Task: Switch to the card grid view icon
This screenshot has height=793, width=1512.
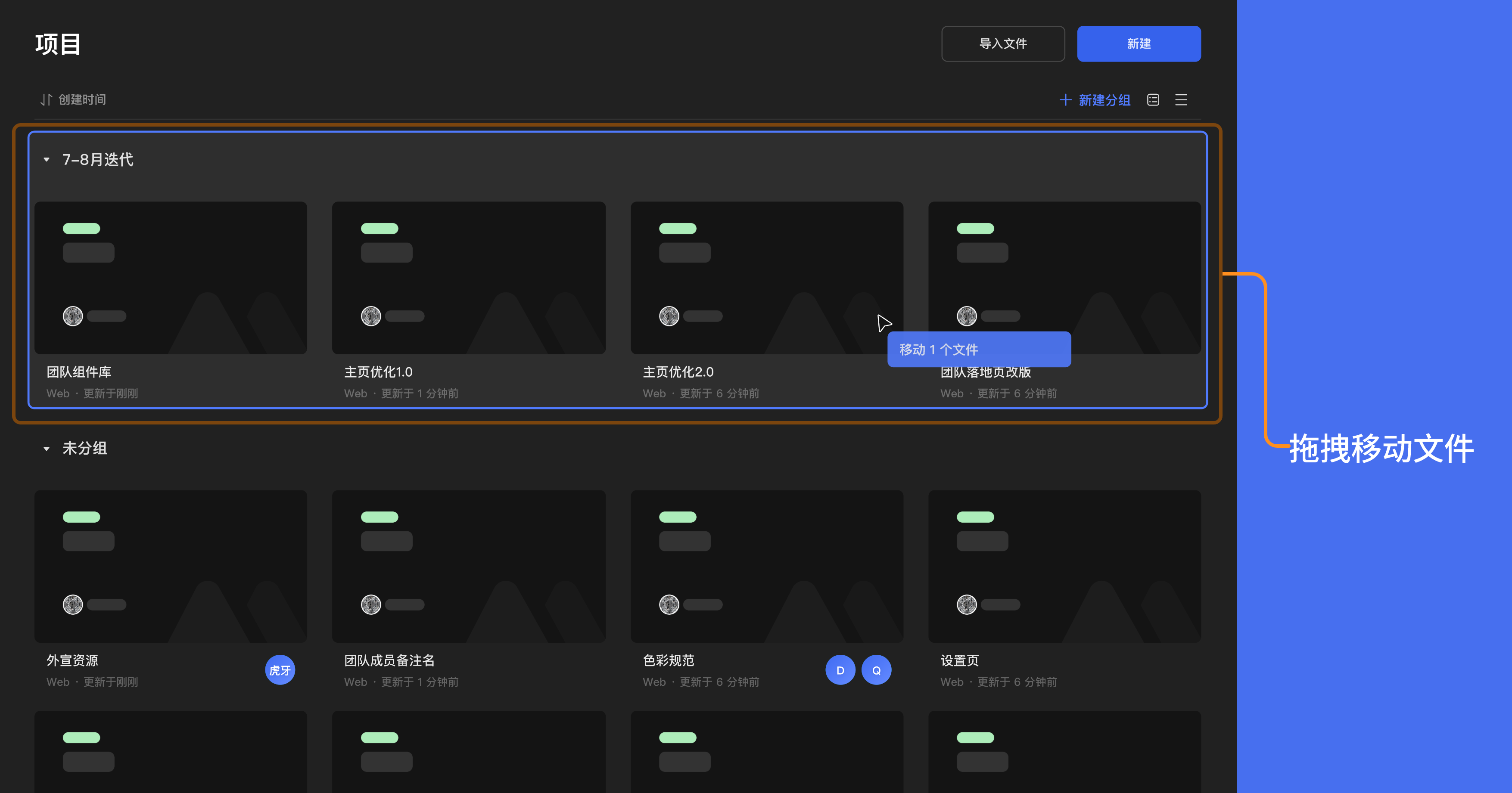Action: coord(1153,100)
